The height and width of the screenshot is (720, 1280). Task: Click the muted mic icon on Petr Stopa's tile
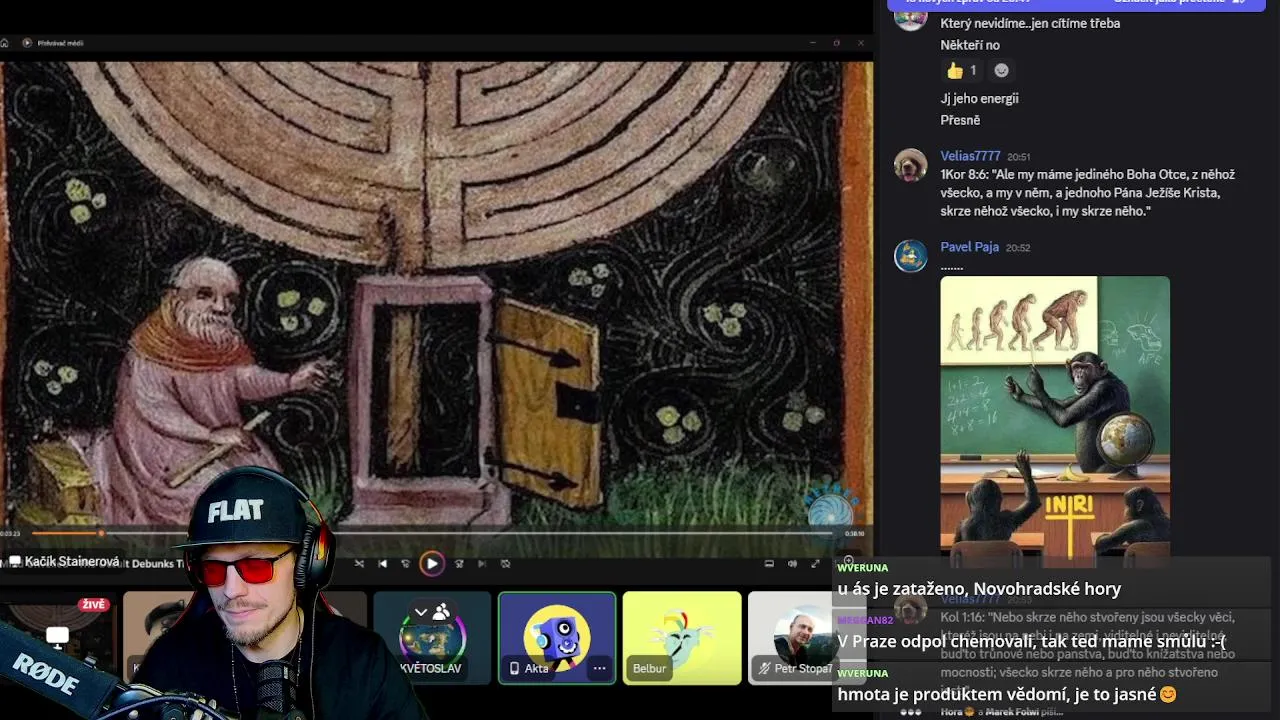click(x=765, y=668)
